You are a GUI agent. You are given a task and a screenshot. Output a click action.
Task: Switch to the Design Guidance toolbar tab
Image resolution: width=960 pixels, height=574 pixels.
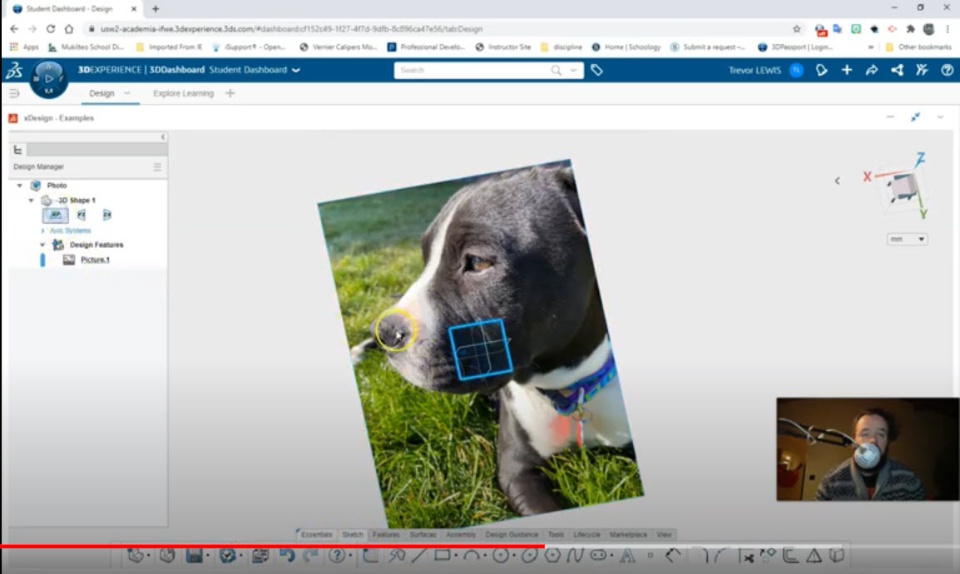512,534
